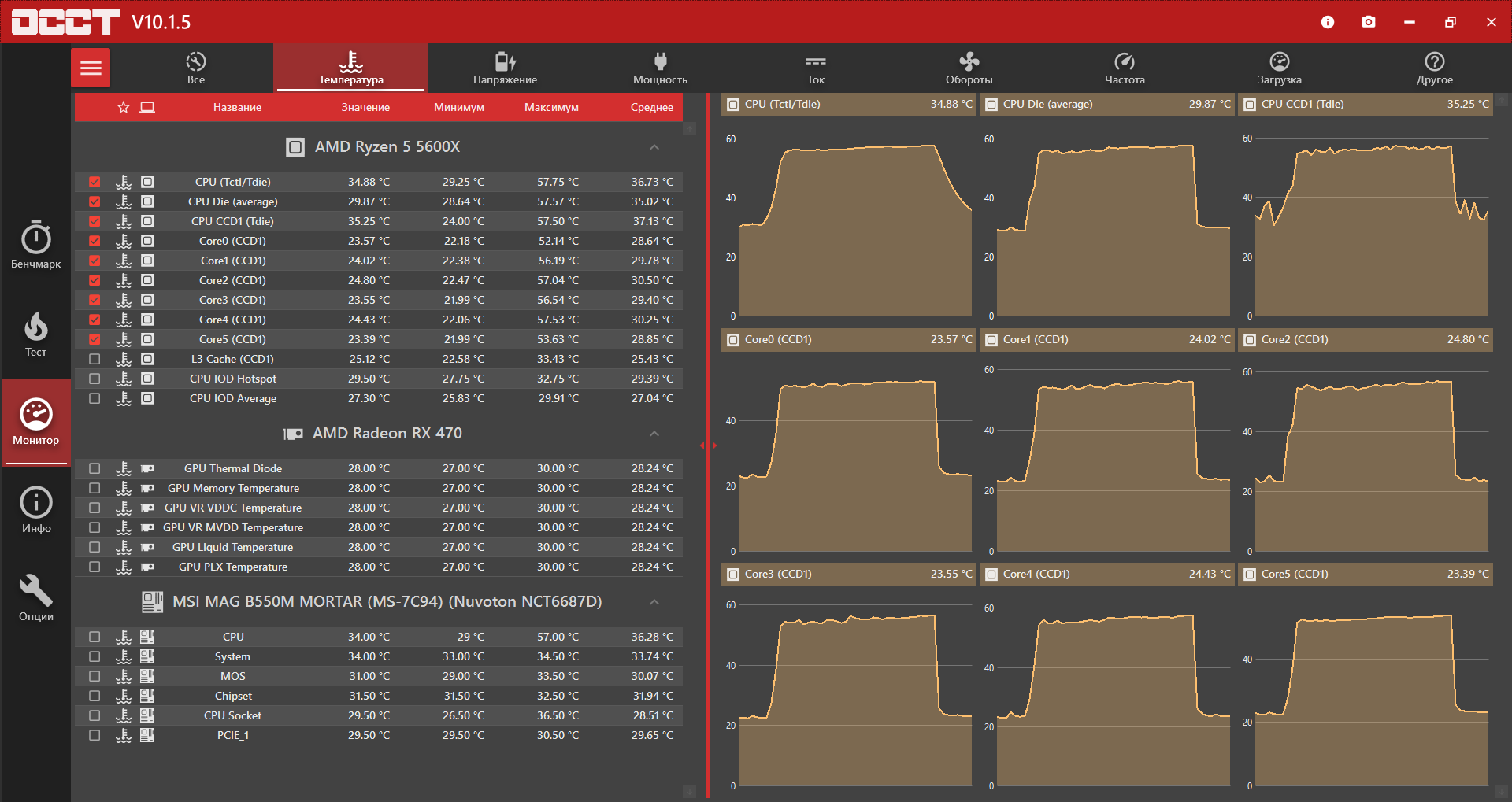Open the Benchmark section in sidebar
1512x802 pixels.
[36, 245]
